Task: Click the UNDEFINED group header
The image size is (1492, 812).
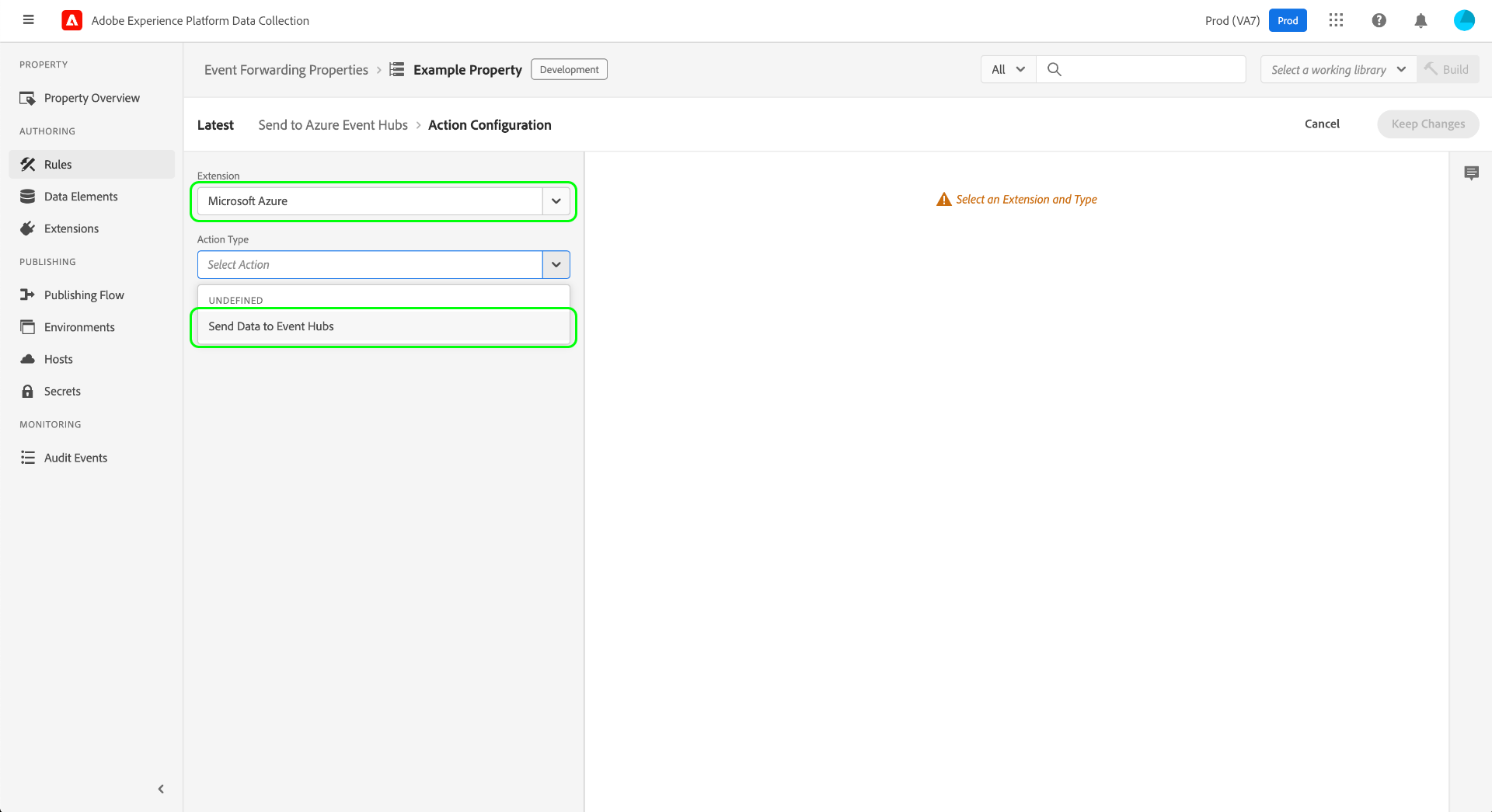Action: pyautogui.click(x=235, y=301)
